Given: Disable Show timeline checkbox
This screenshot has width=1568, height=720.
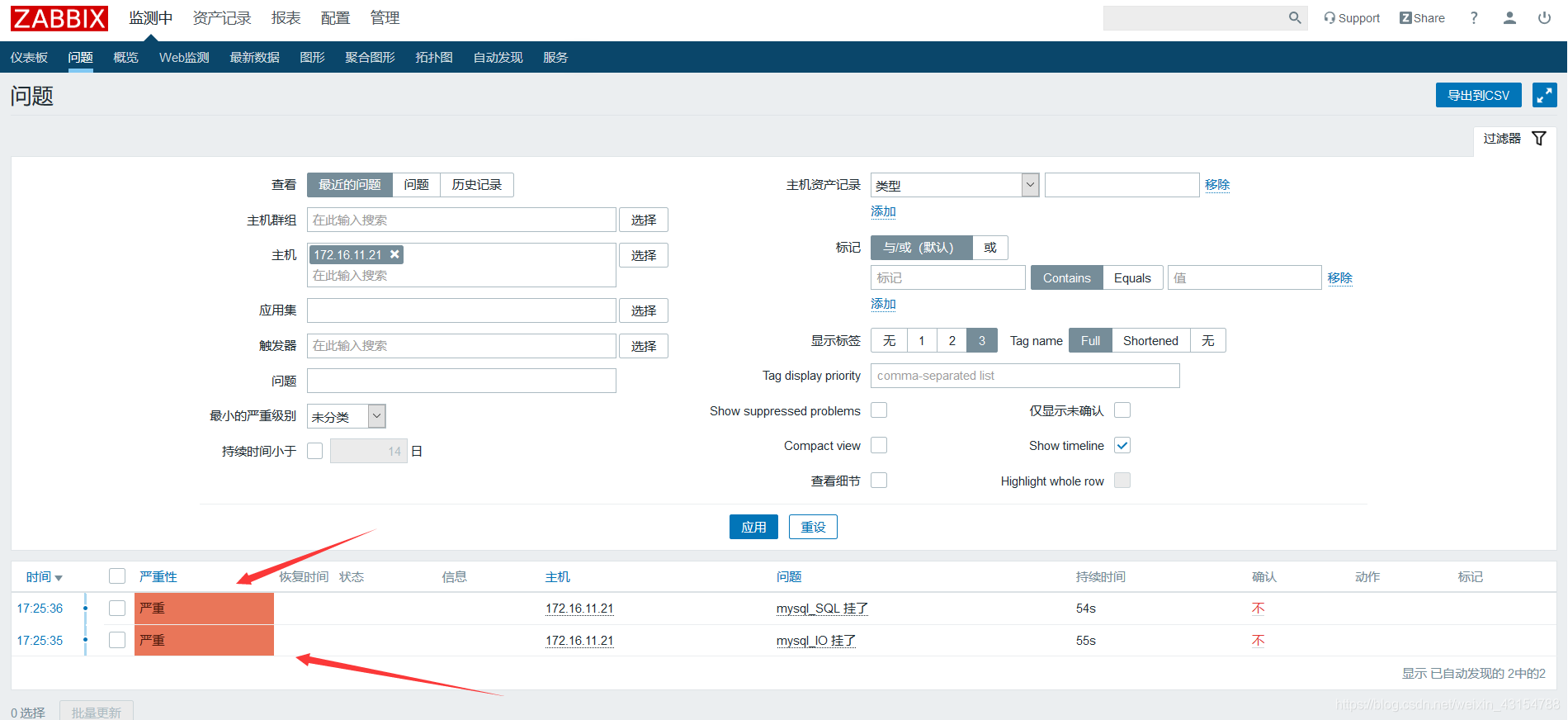Looking at the screenshot, I should tap(1122, 445).
